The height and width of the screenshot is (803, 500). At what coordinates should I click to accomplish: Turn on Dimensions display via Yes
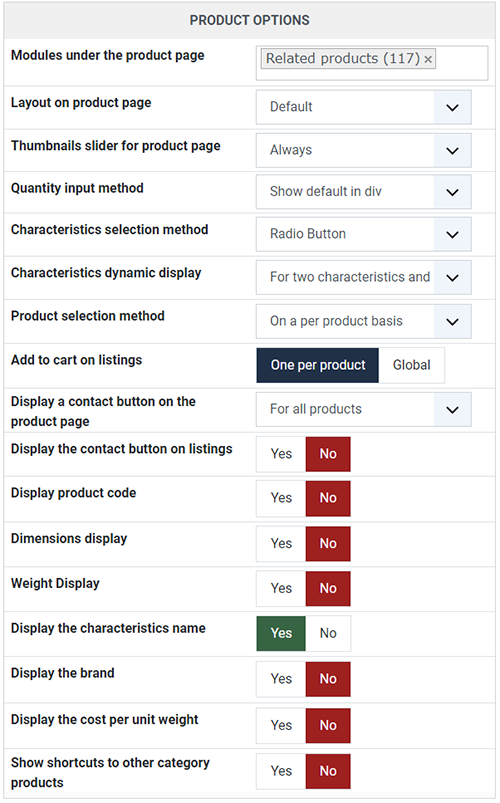coord(281,543)
